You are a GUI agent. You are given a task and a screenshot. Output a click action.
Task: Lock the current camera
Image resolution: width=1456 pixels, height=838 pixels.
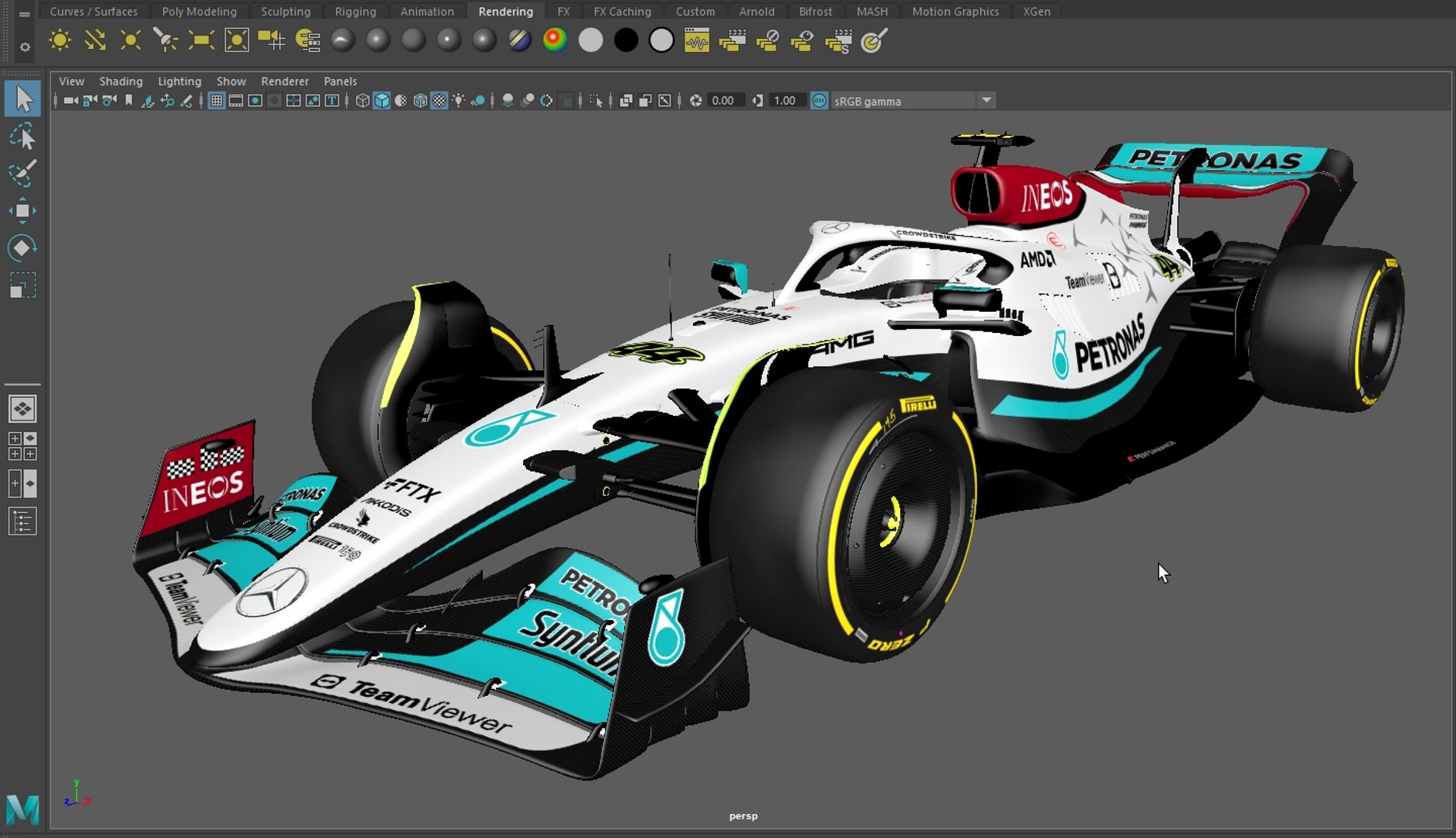coord(90,101)
